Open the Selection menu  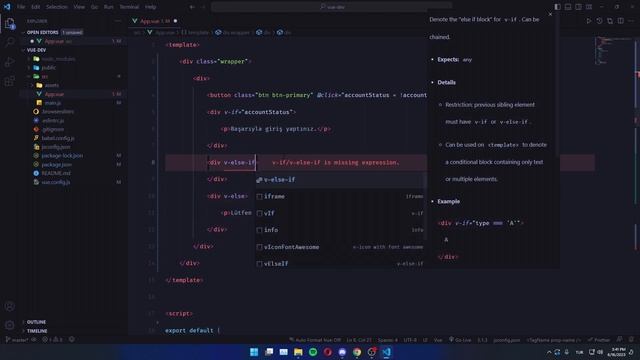(57, 7)
